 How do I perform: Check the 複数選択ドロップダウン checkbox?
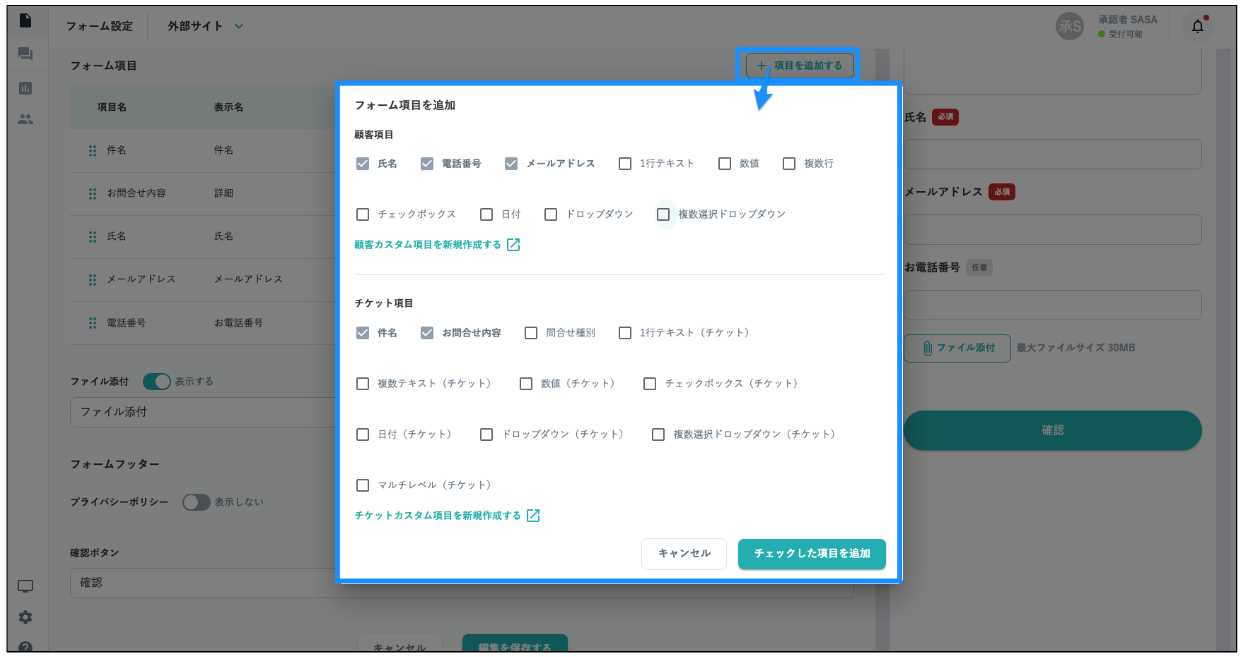pyautogui.click(x=663, y=214)
